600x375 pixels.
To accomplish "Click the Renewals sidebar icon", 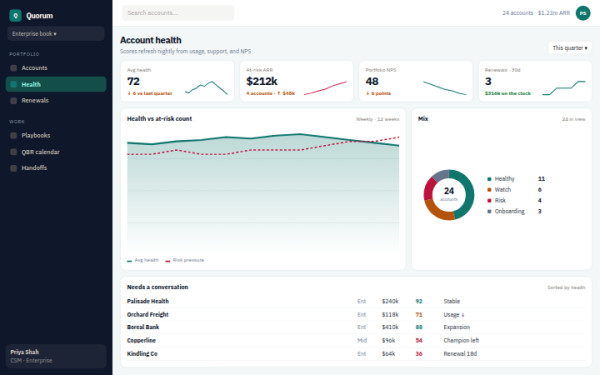I will point(14,101).
